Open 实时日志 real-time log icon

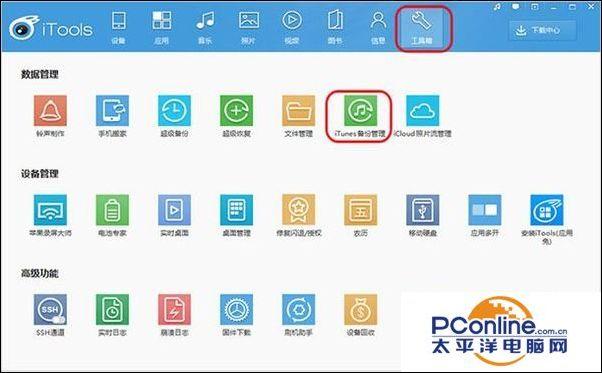click(112, 309)
